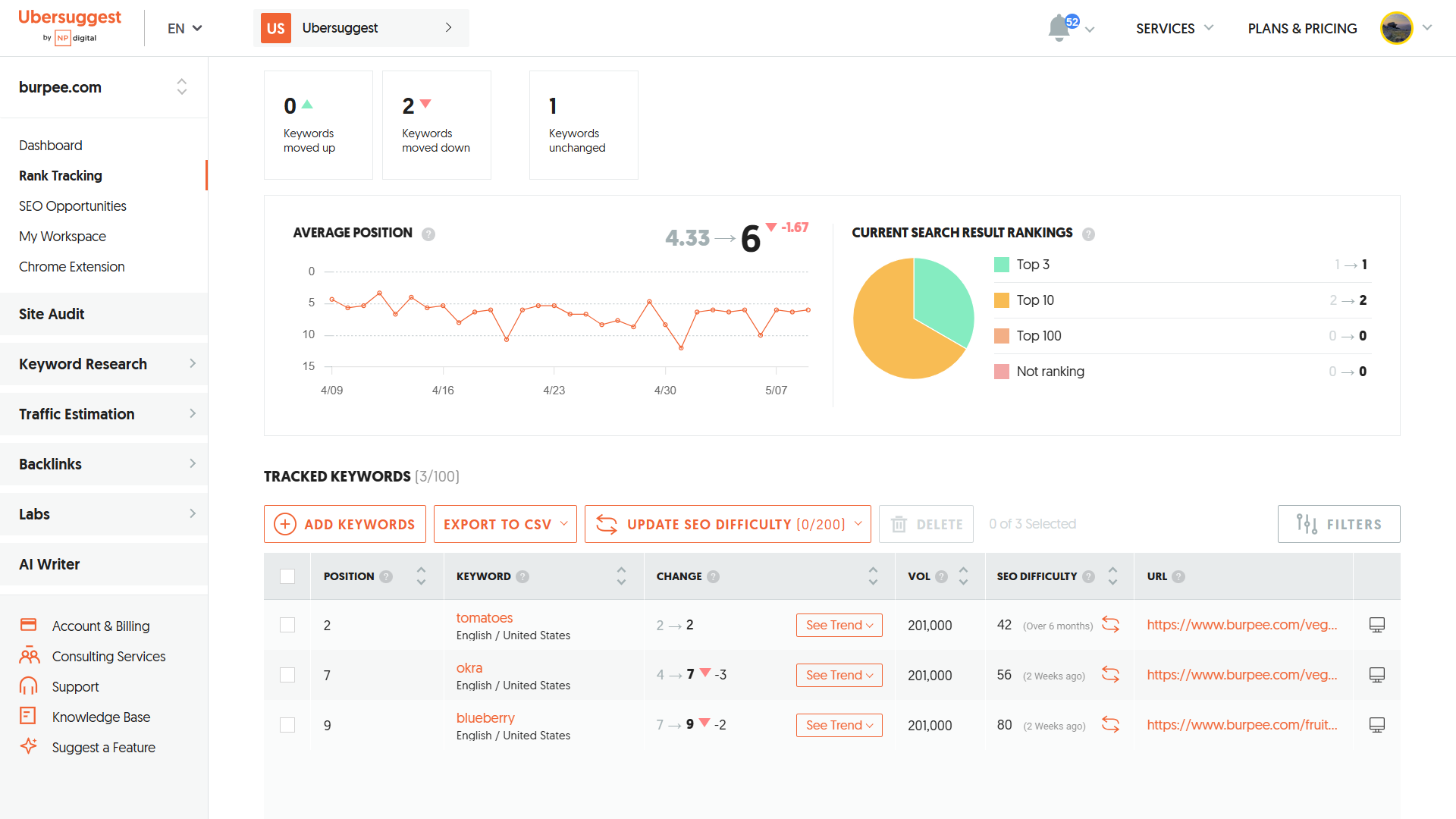The height and width of the screenshot is (819, 1456).
Task: Click the Keyword column help icon
Action: pos(522,576)
